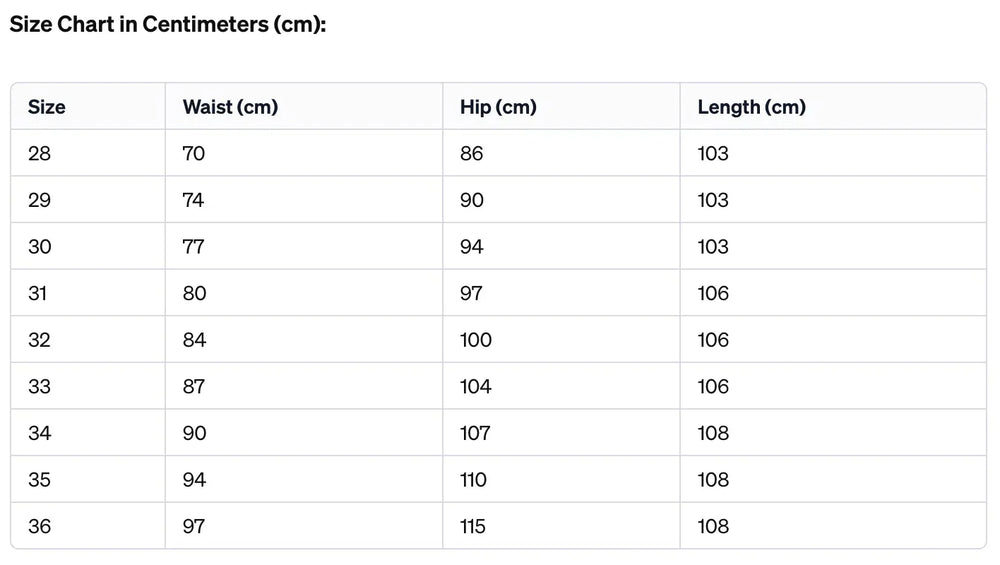Click the hip value 100 cell
The height and width of the screenshot is (565, 1000).
click(x=476, y=340)
